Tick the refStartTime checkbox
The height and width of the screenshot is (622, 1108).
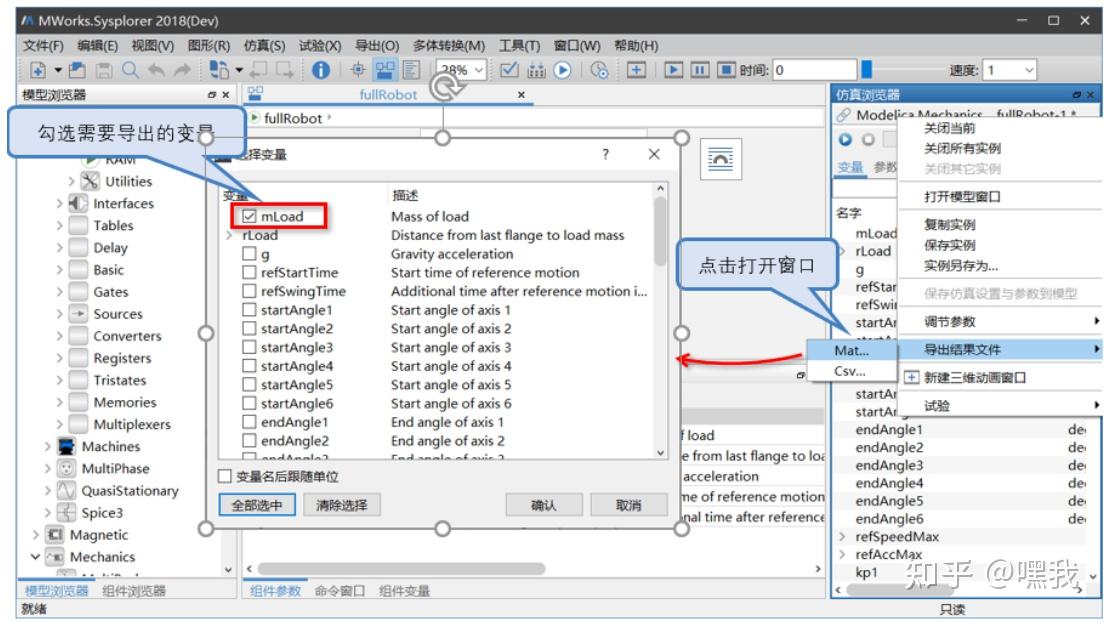249,272
